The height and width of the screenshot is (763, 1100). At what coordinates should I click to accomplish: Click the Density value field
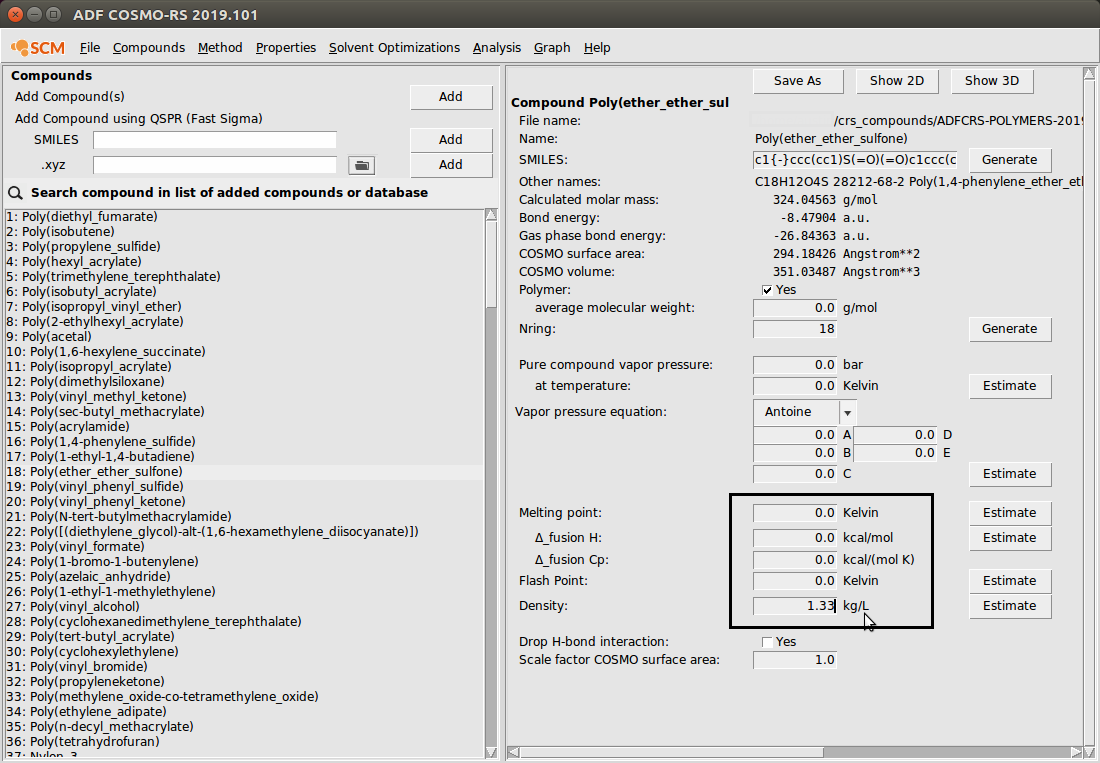pyautogui.click(x=795, y=606)
